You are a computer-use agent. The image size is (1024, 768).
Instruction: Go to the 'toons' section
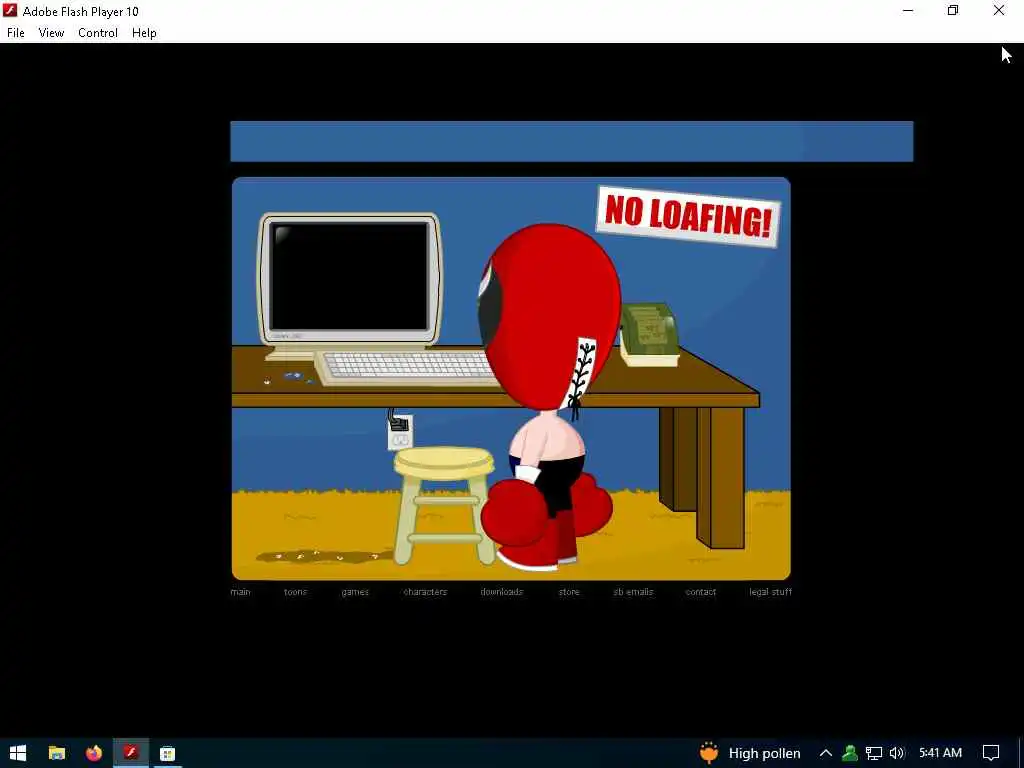(x=295, y=592)
